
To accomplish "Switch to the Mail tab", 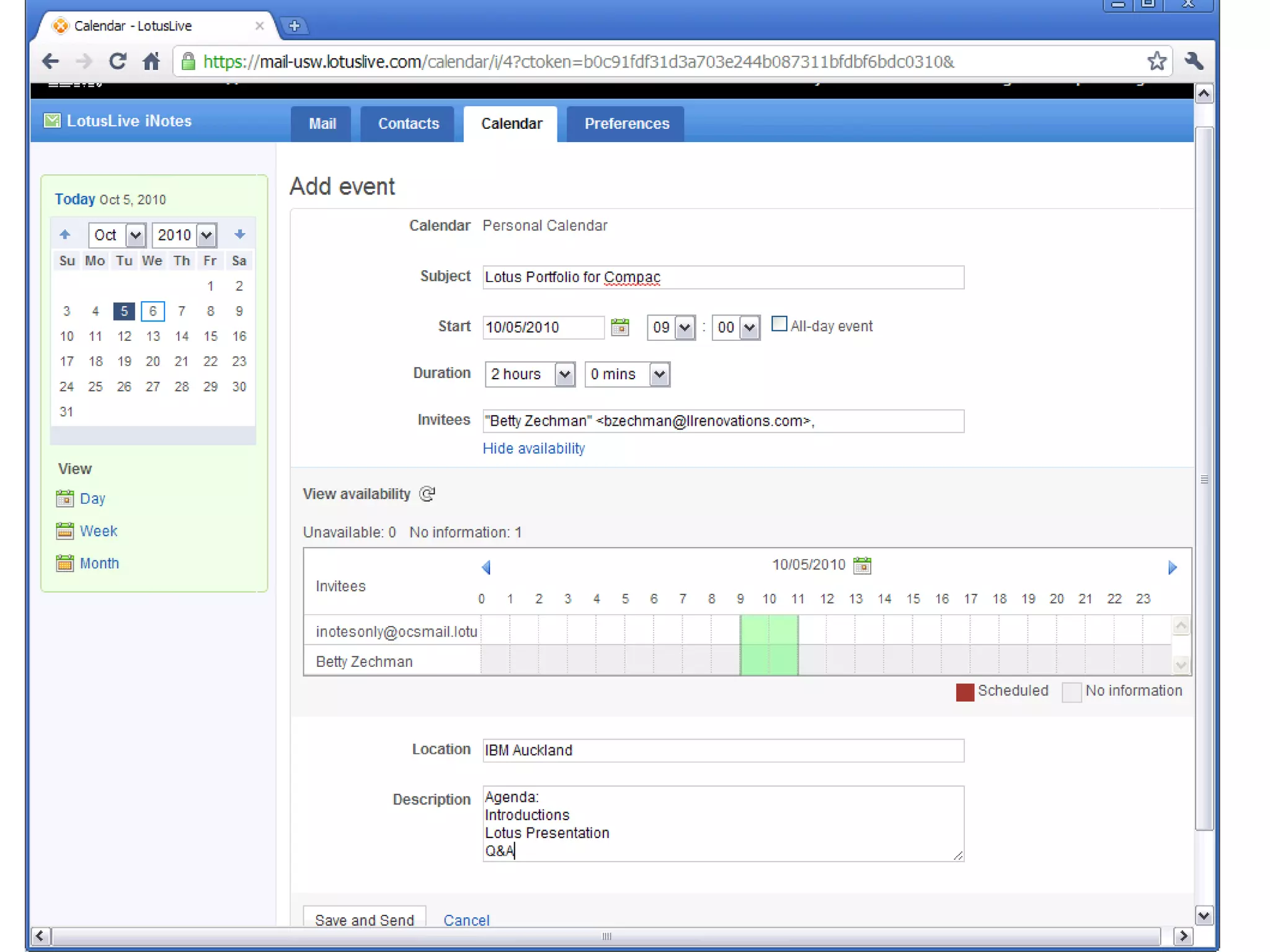I will click(322, 124).
